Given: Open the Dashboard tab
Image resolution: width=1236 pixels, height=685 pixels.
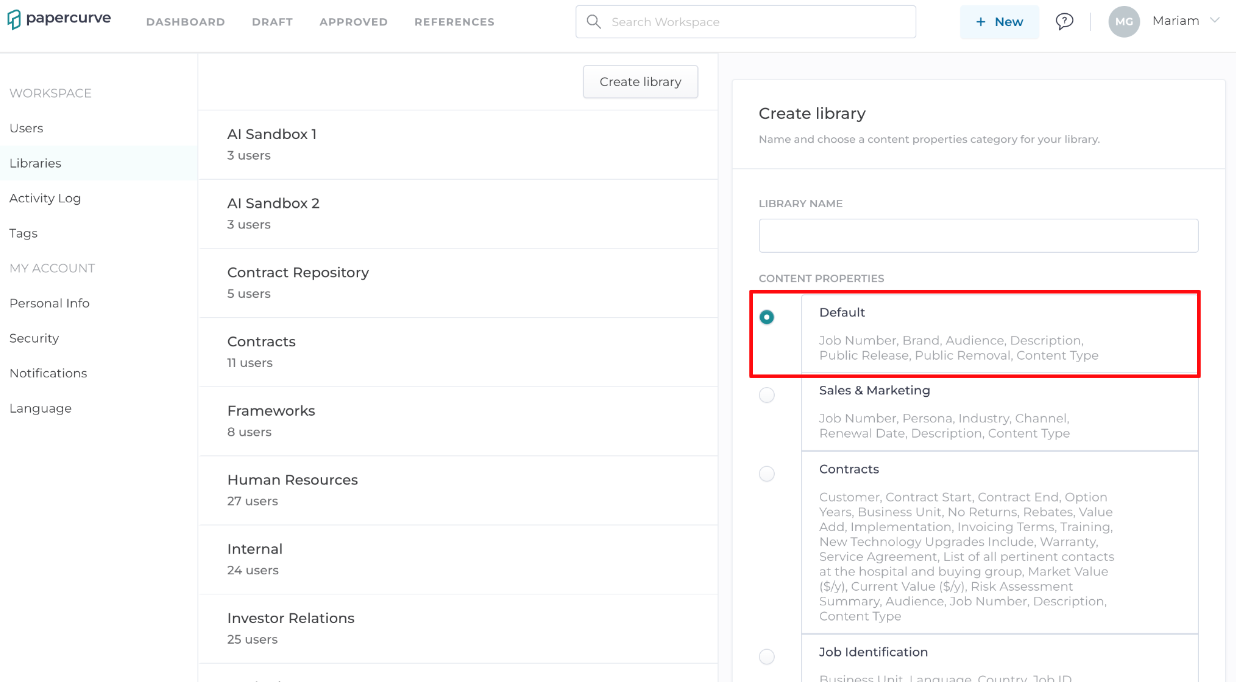Looking at the screenshot, I should tap(185, 22).
